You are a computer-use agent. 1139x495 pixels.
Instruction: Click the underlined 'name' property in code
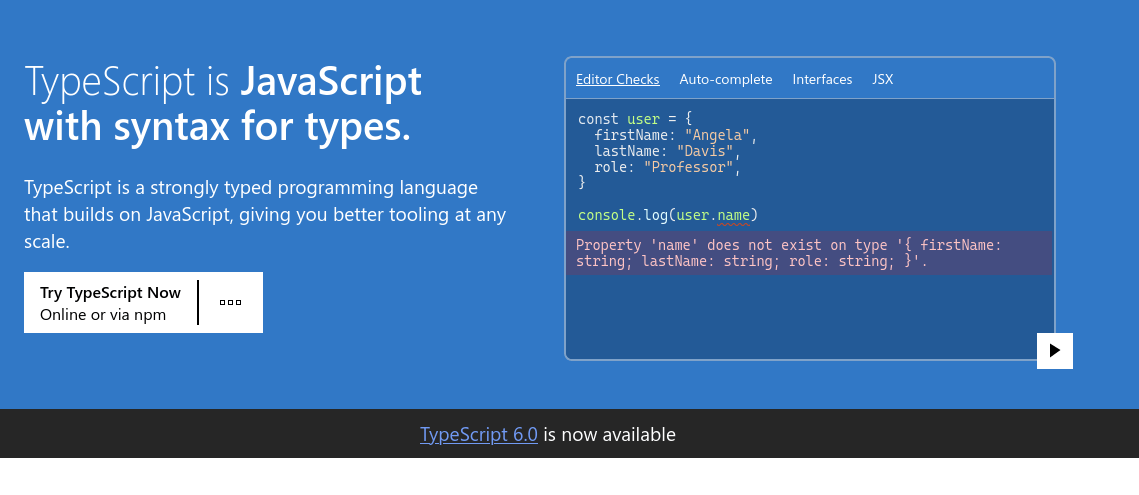click(x=734, y=215)
